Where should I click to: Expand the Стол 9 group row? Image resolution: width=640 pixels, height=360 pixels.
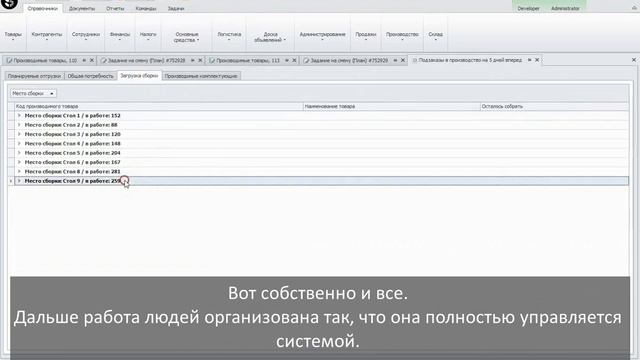point(19,181)
